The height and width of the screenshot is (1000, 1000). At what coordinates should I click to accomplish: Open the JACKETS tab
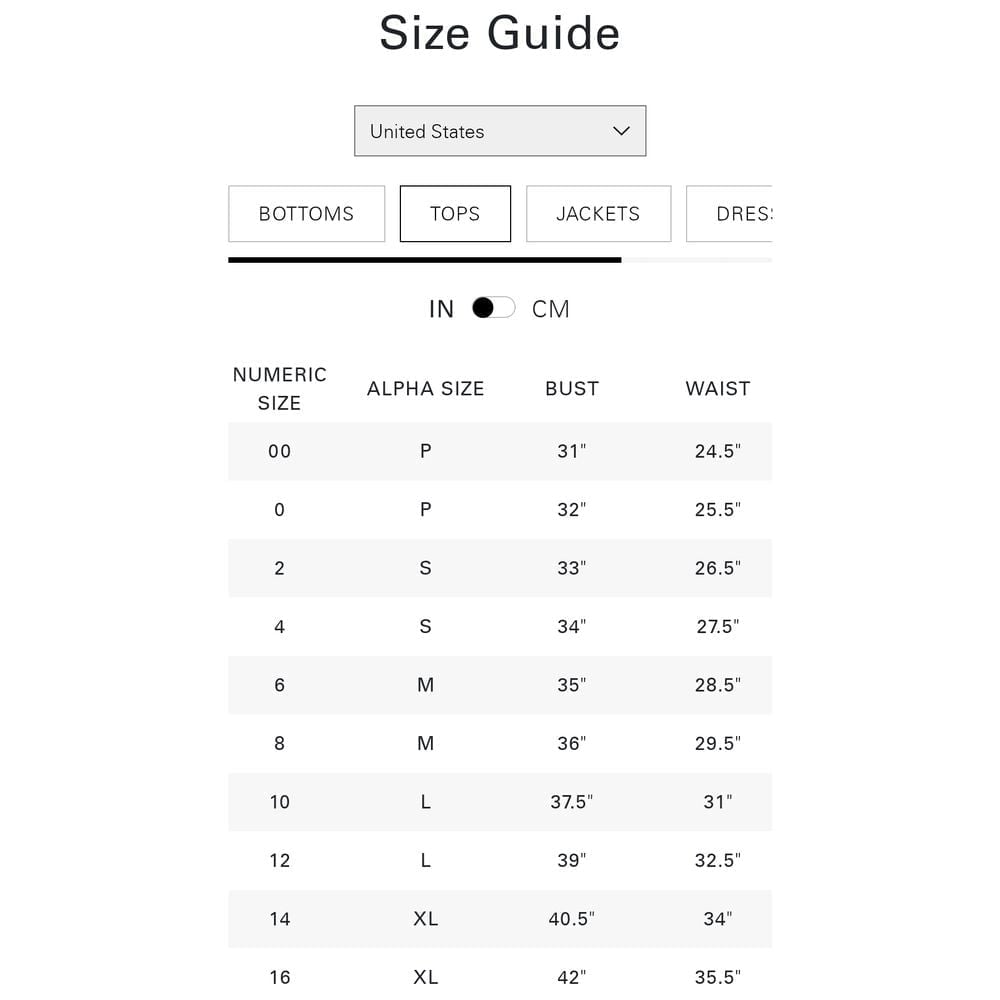pos(598,214)
